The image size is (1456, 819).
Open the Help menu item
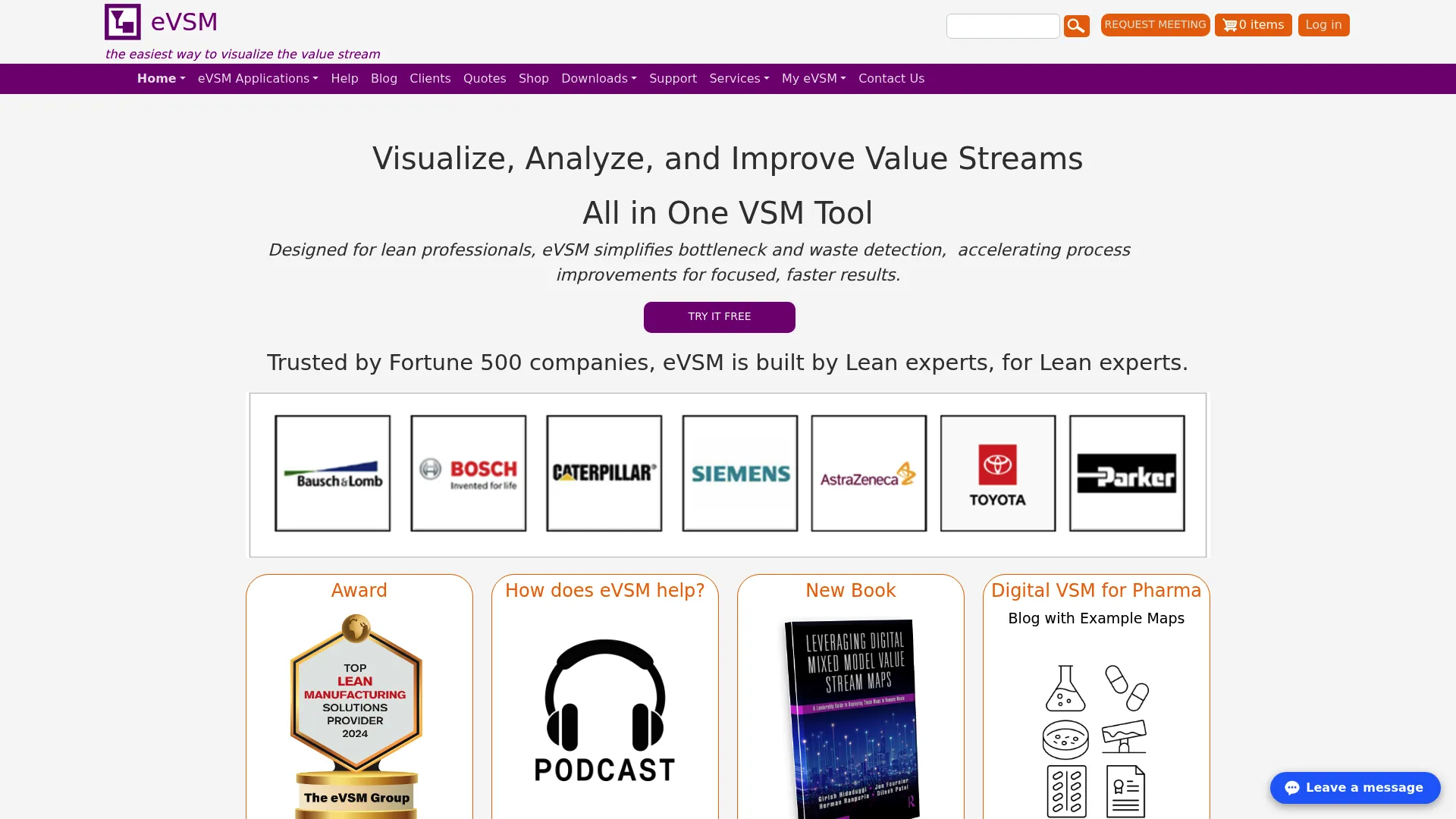[344, 79]
